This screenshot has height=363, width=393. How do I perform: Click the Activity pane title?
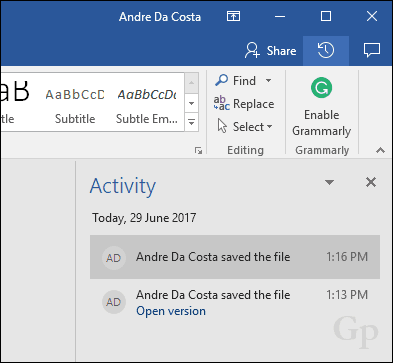click(123, 186)
